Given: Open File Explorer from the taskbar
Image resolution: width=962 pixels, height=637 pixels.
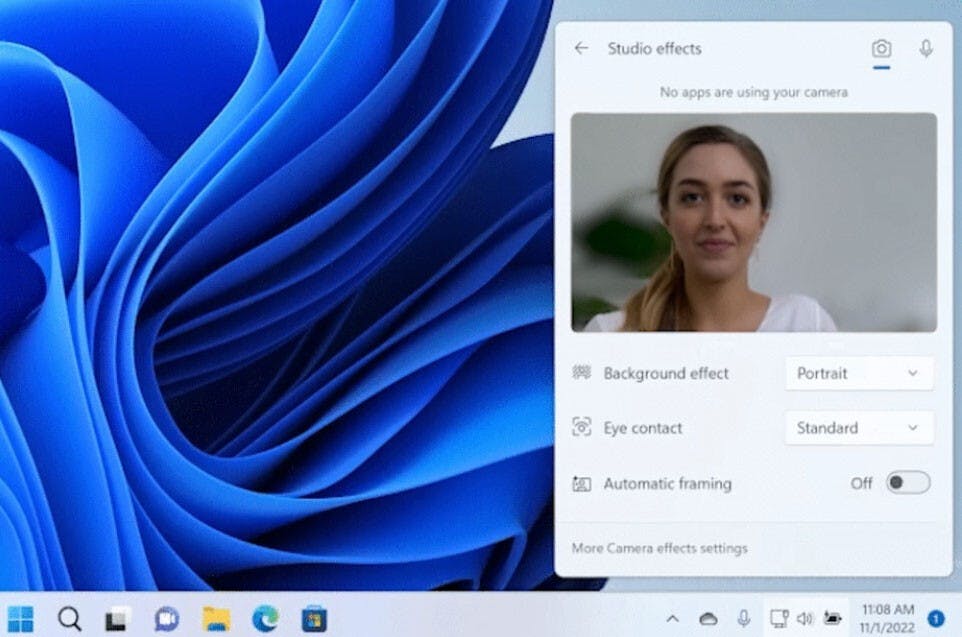Looking at the screenshot, I should pyautogui.click(x=216, y=618).
